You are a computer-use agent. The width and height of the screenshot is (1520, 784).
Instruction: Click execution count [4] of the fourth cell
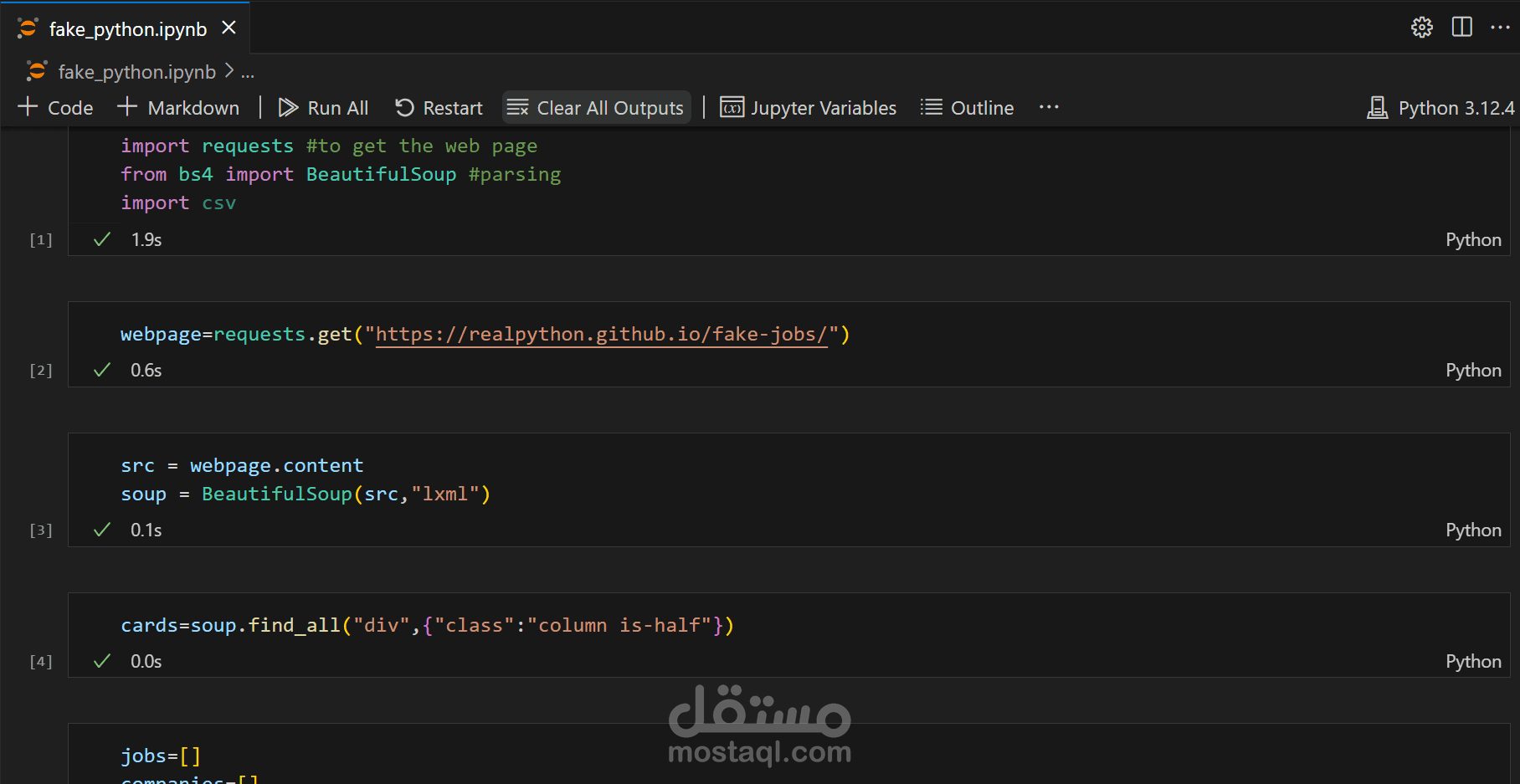[41, 662]
